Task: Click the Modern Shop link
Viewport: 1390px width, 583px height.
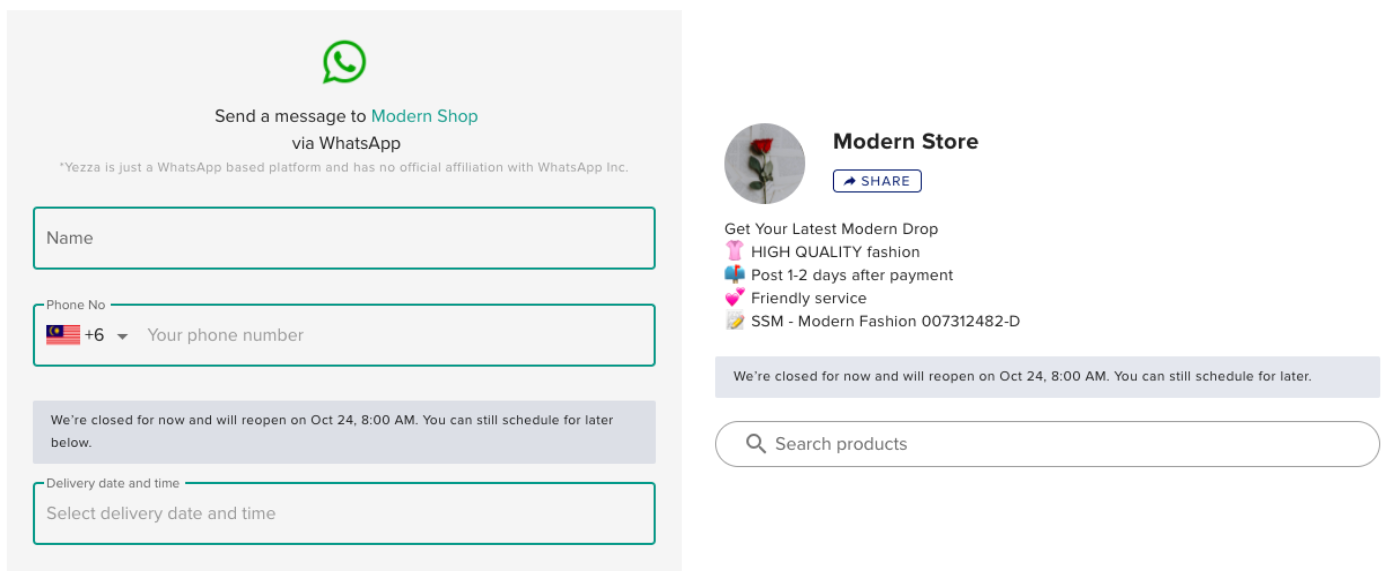Action: (424, 116)
